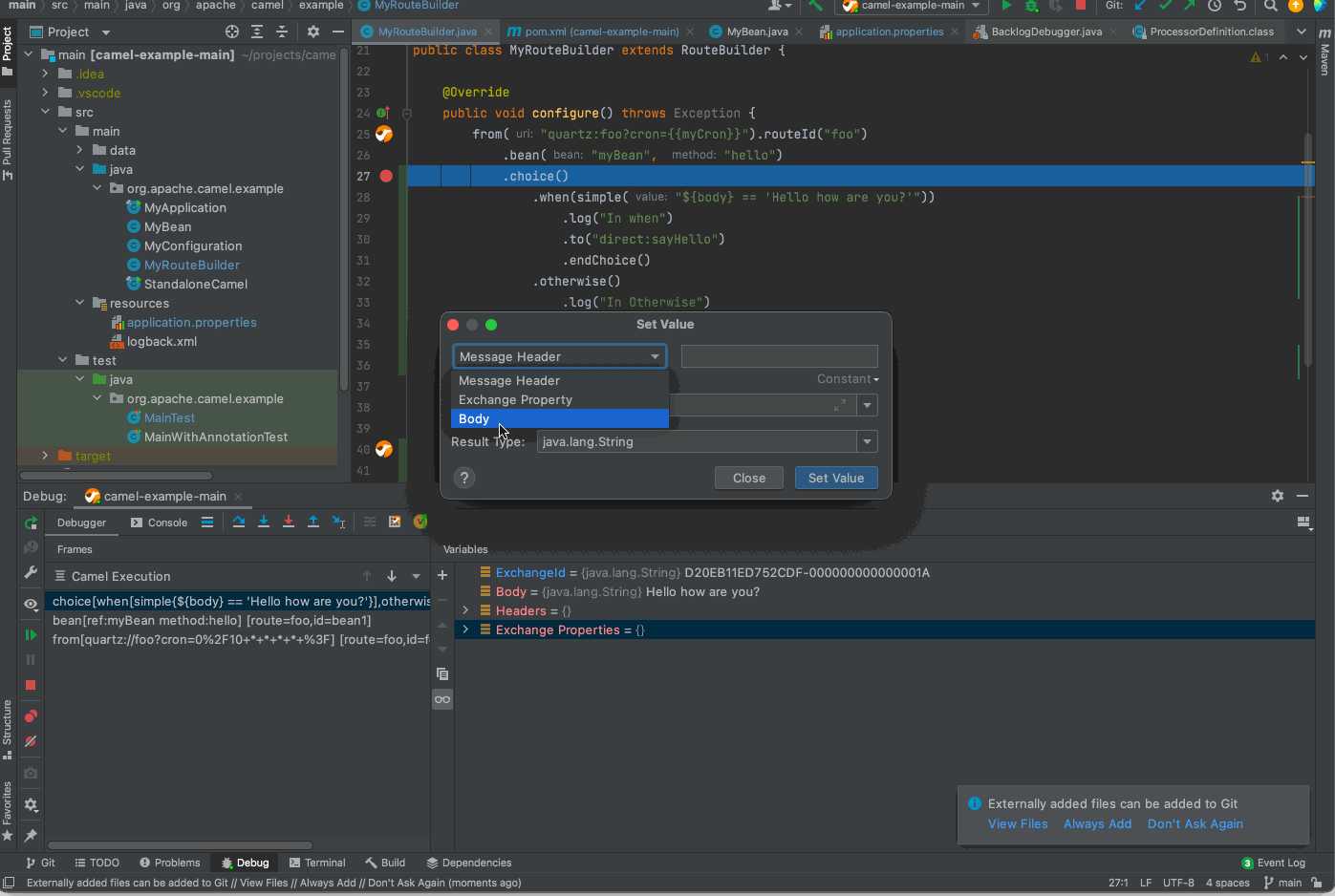Click Search Everywhere magnifier icon
Screen dimensions: 1335x896
click(1271, 6)
